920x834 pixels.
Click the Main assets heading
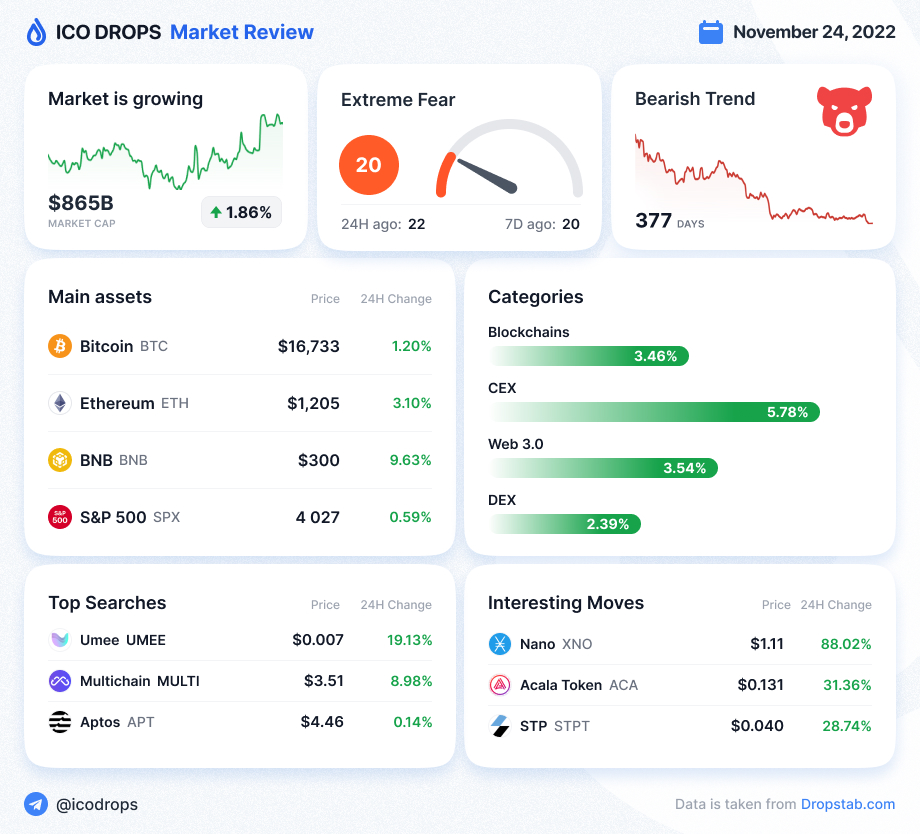coord(100,297)
